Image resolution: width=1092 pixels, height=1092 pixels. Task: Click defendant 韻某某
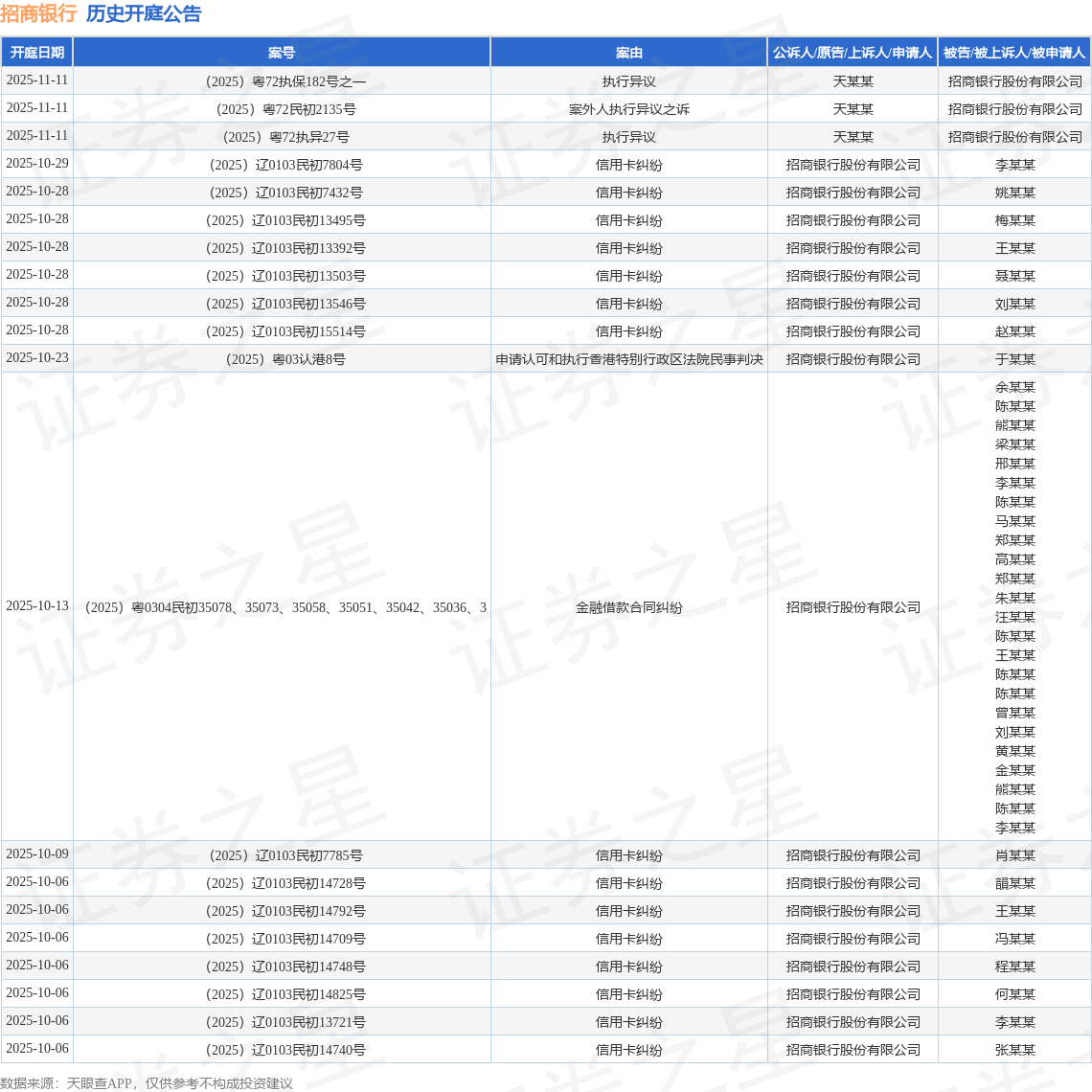(x=1014, y=884)
